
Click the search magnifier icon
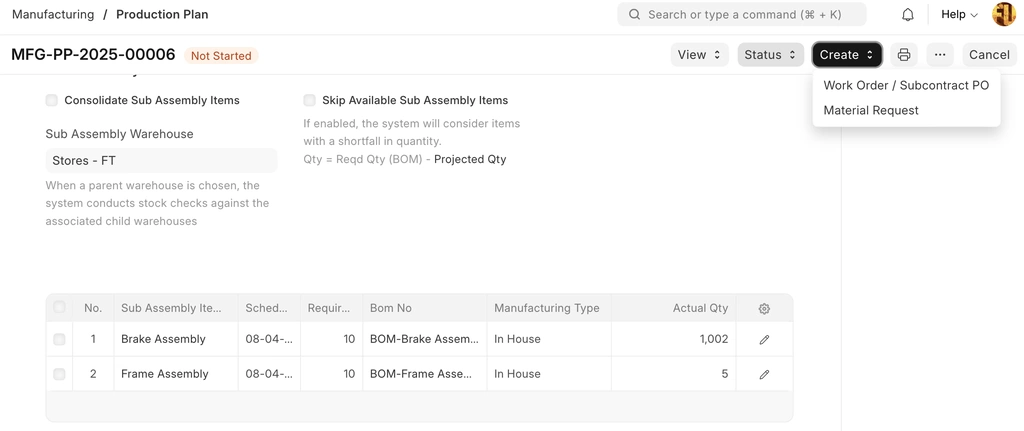(634, 15)
